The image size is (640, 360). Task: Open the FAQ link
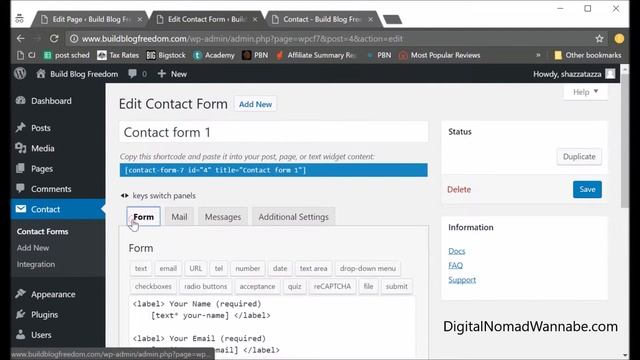(x=456, y=265)
